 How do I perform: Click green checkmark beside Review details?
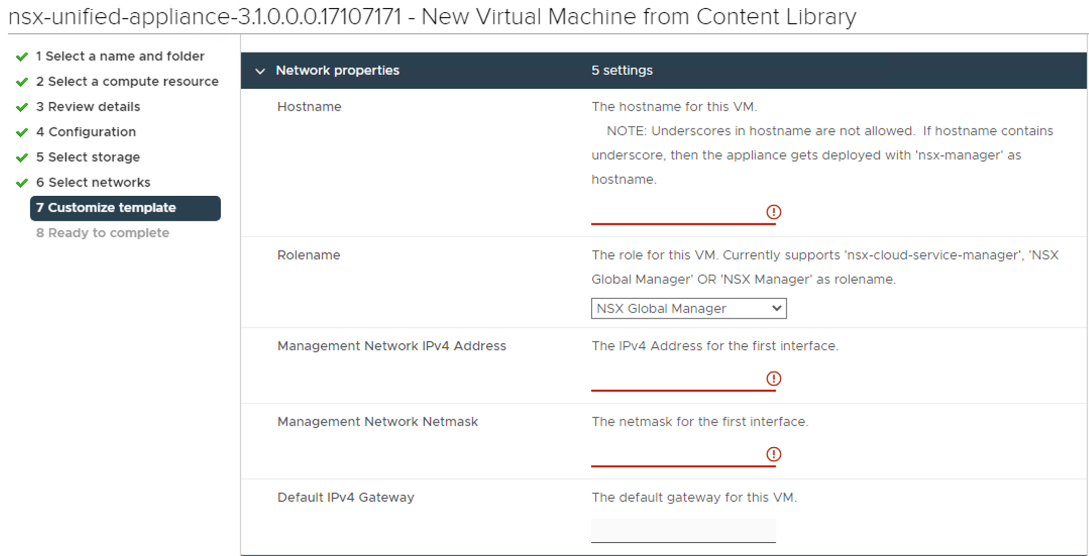pos(22,107)
